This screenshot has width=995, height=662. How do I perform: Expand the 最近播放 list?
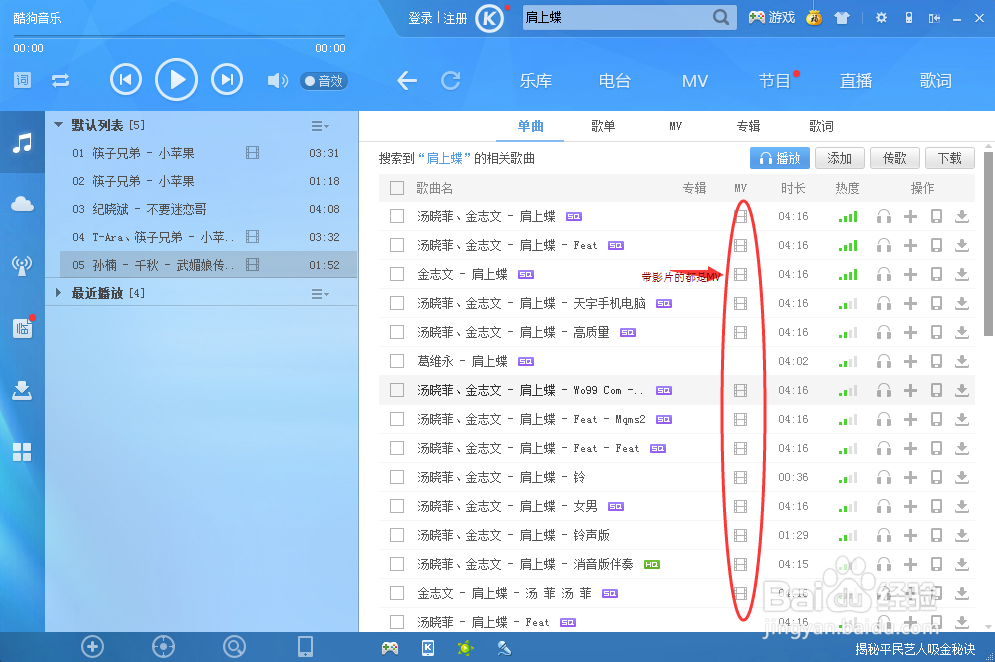(57, 293)
